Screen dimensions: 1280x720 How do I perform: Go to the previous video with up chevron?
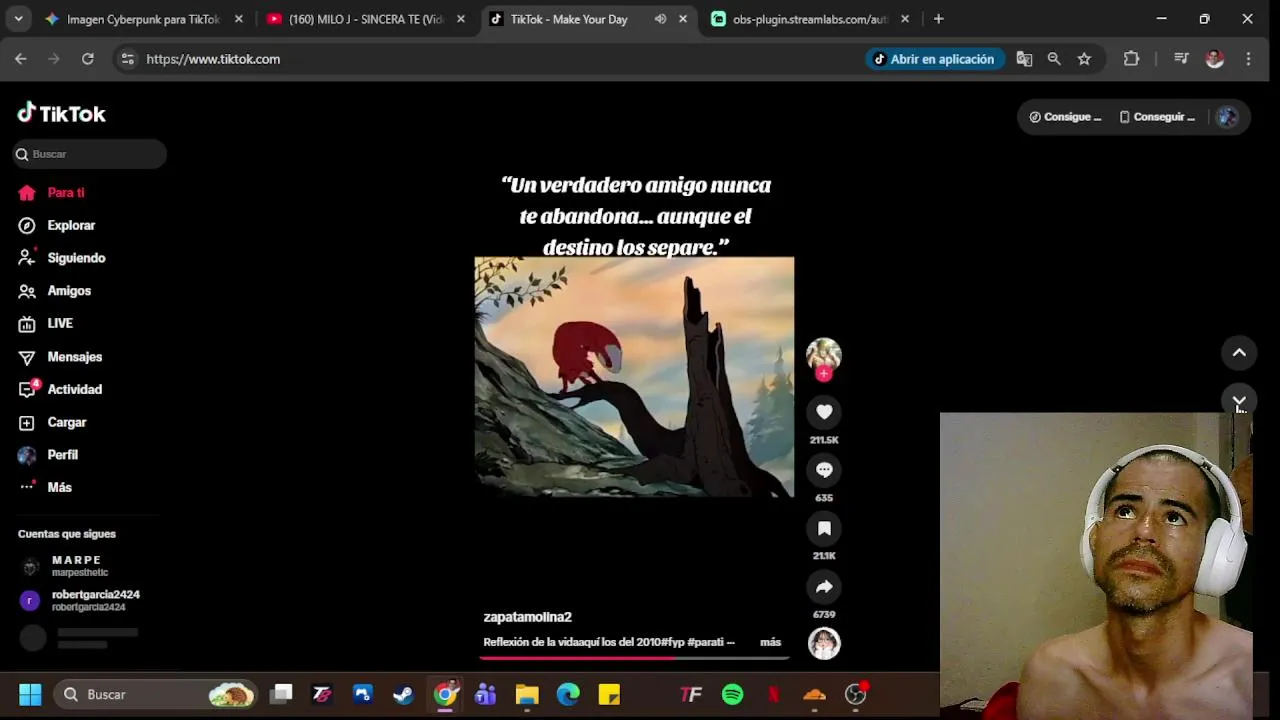pyautogui.click(x=1239, y=352)
